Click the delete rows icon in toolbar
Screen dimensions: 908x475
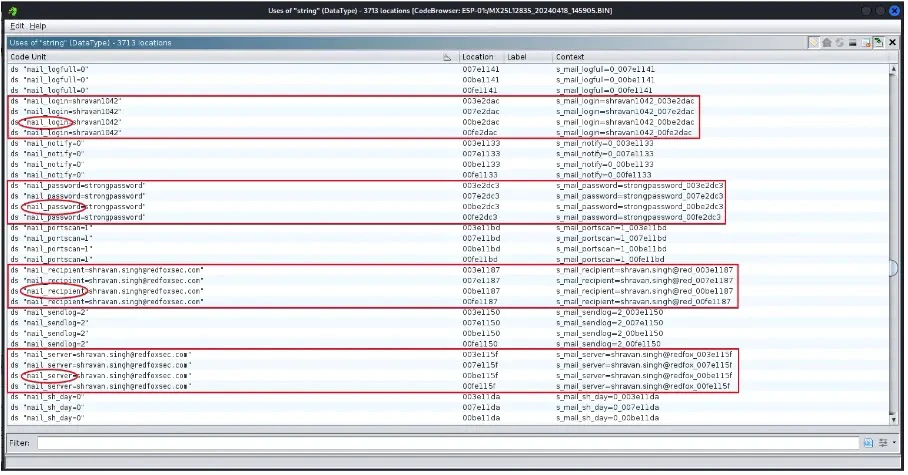pos(852,43)
